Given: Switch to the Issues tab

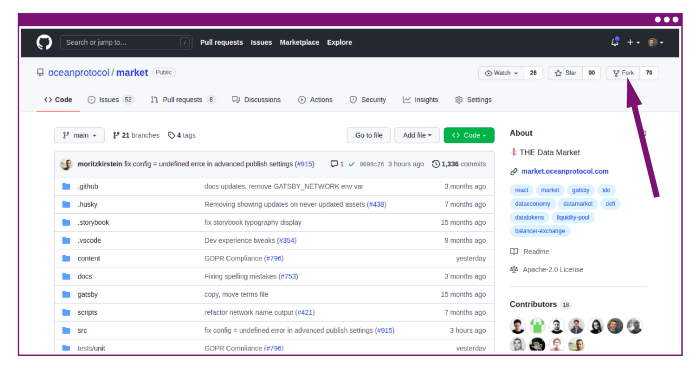Looking at the screenshot, I should coord(111,100).
